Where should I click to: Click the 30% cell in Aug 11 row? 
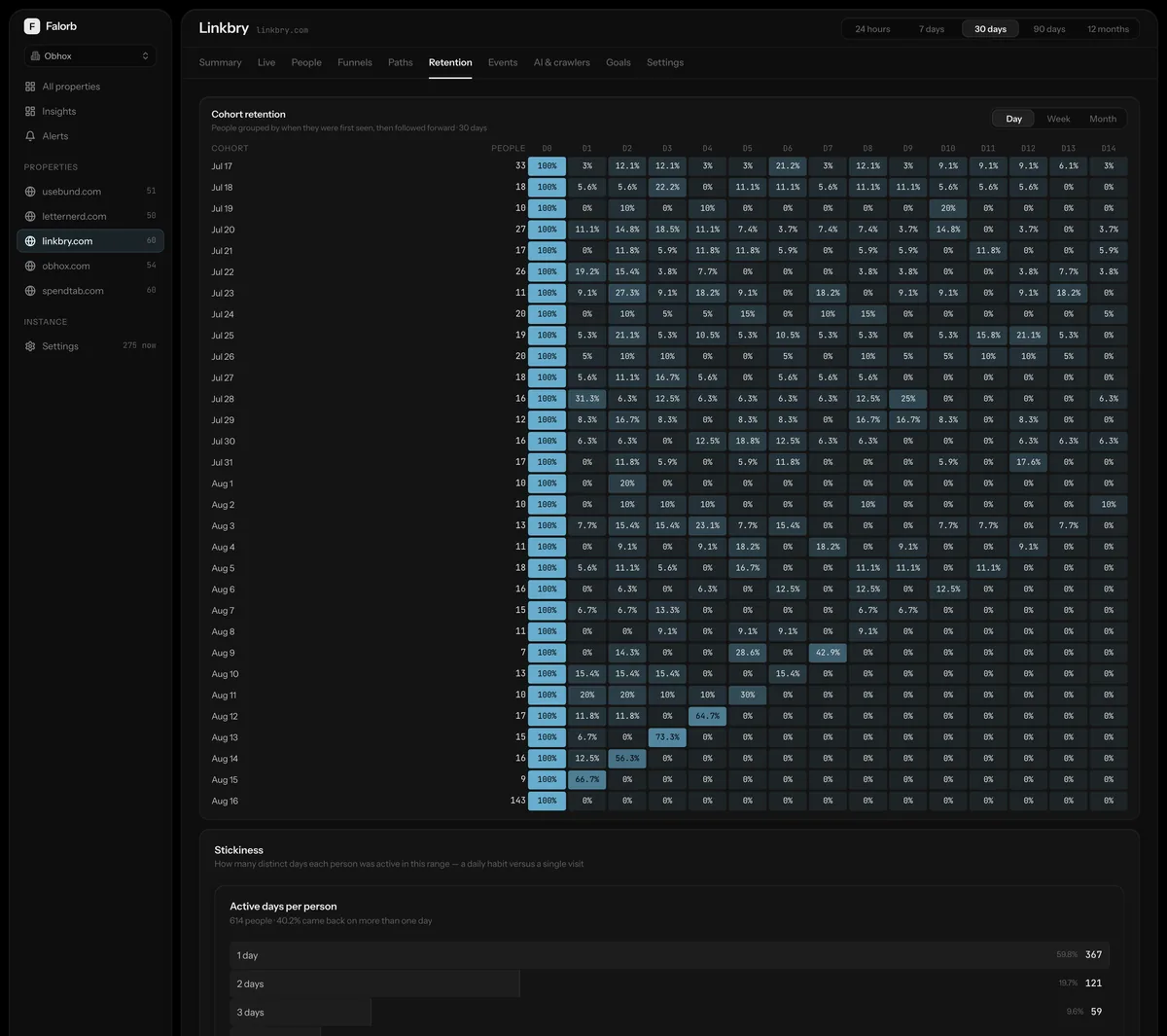(747, 695)
